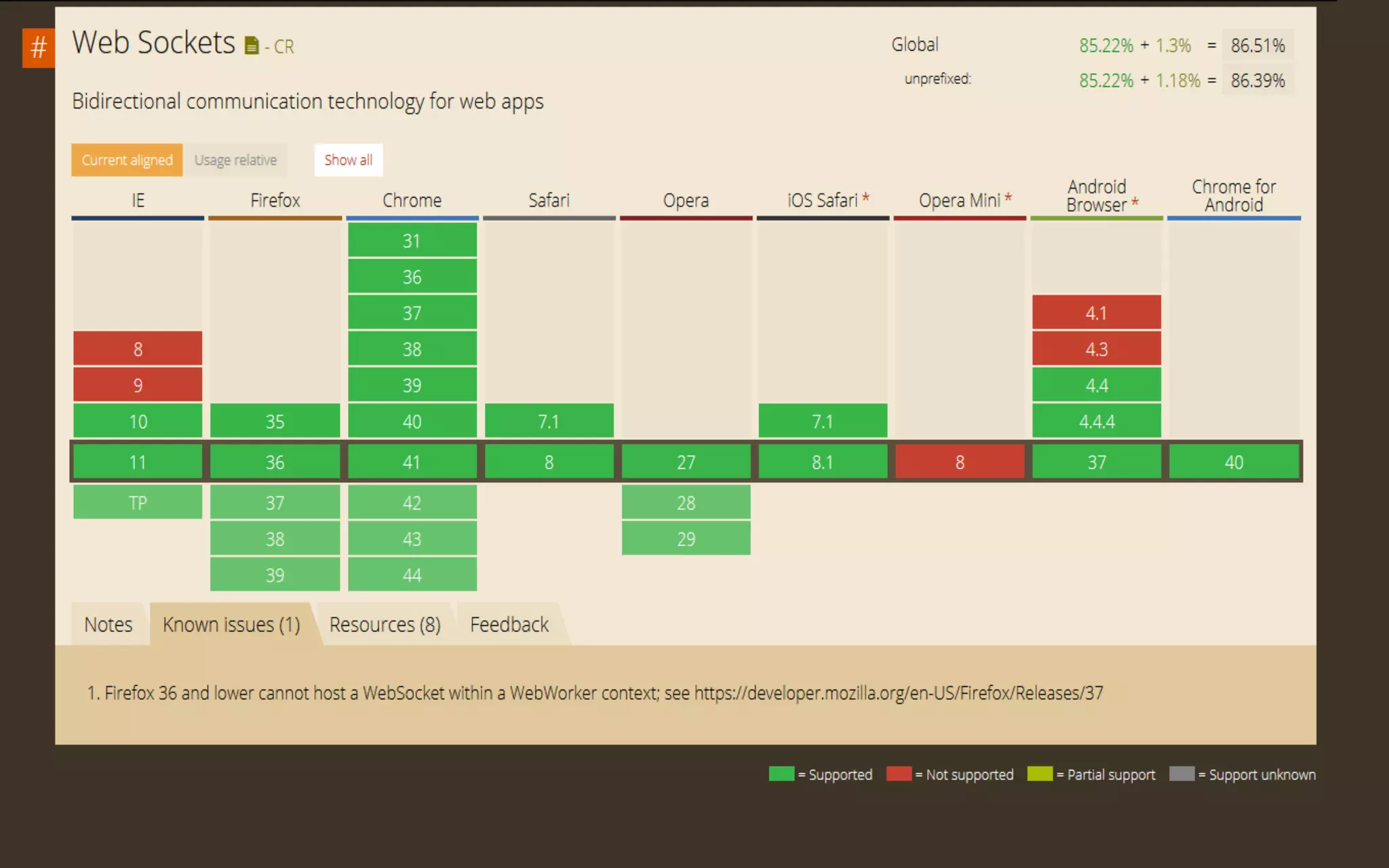Click the Safari column header
The width and height of the screenshot is (1389, 868).
[x=549, y=200]
